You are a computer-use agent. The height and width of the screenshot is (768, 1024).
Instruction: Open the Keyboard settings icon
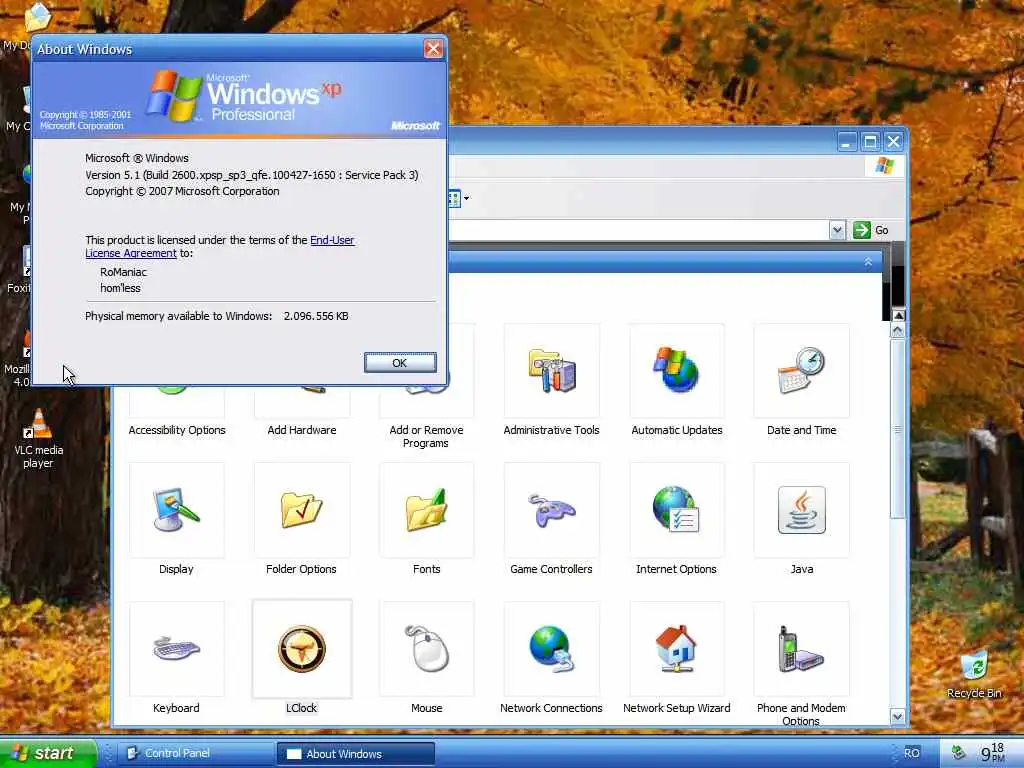click(x=176, y=649)
